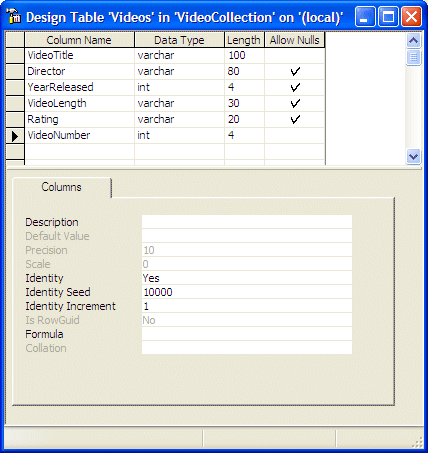This screenshot has width=428, height=453.
Task: Click the scroll up arrow in the column grid
Action: click(x=413, y=41)
